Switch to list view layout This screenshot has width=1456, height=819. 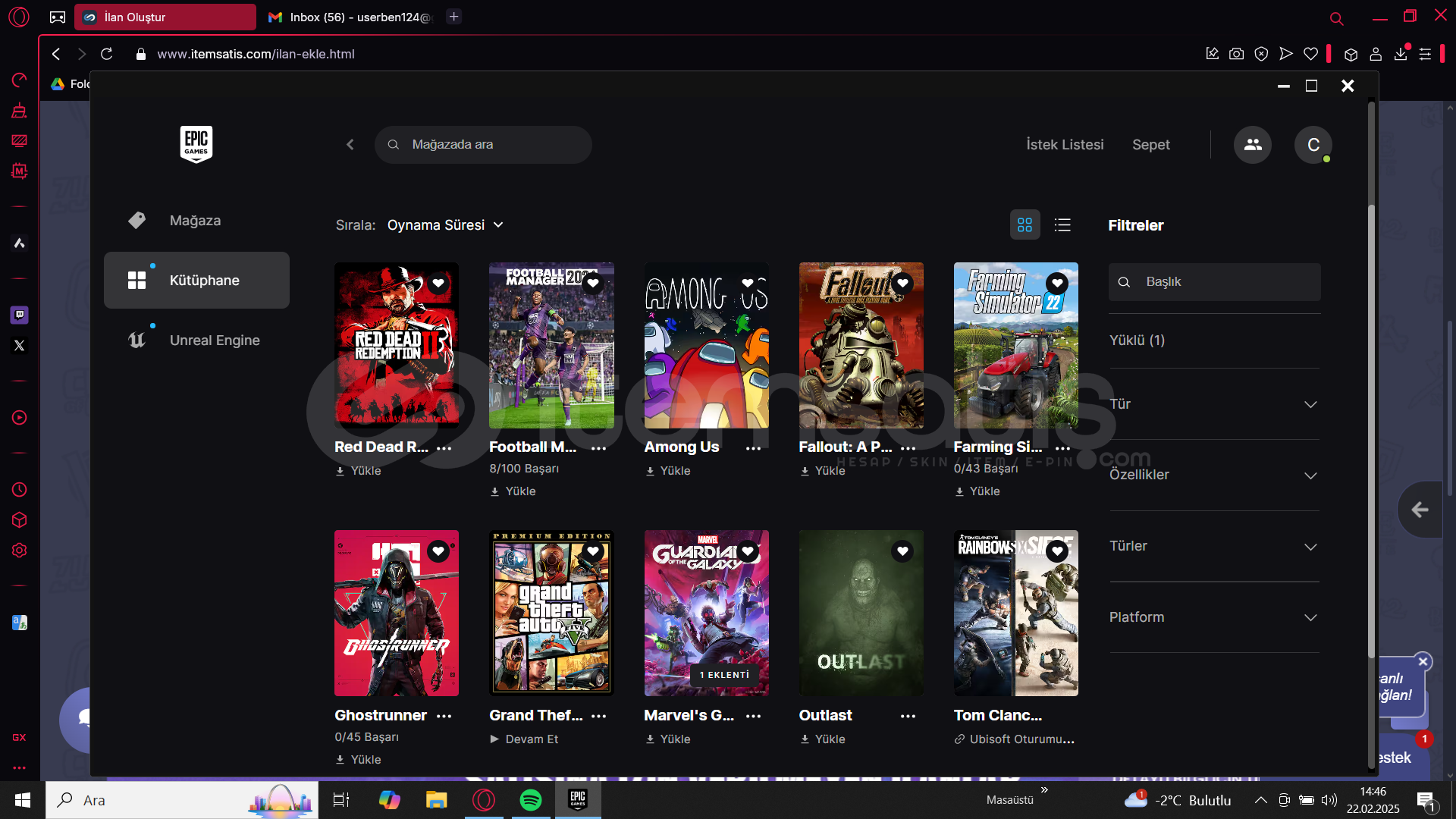1062,225
